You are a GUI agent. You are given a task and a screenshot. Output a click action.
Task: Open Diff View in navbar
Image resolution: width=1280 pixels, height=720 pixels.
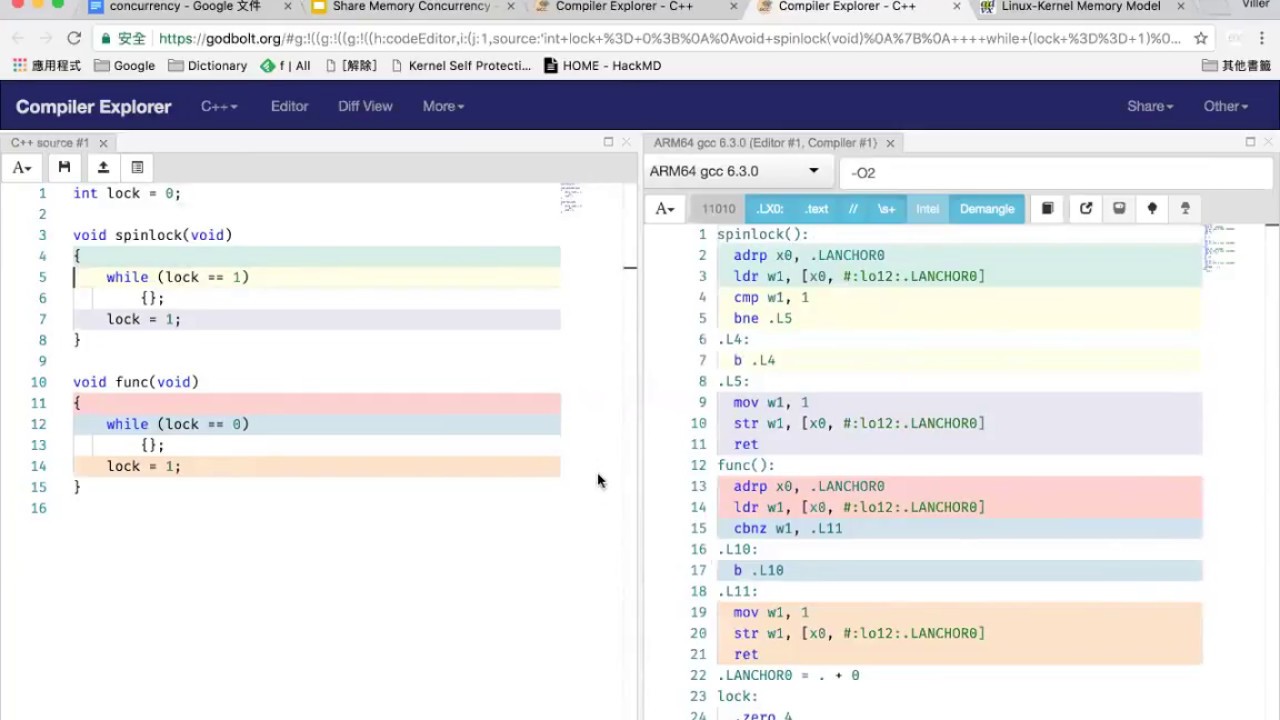coord(365,106)
